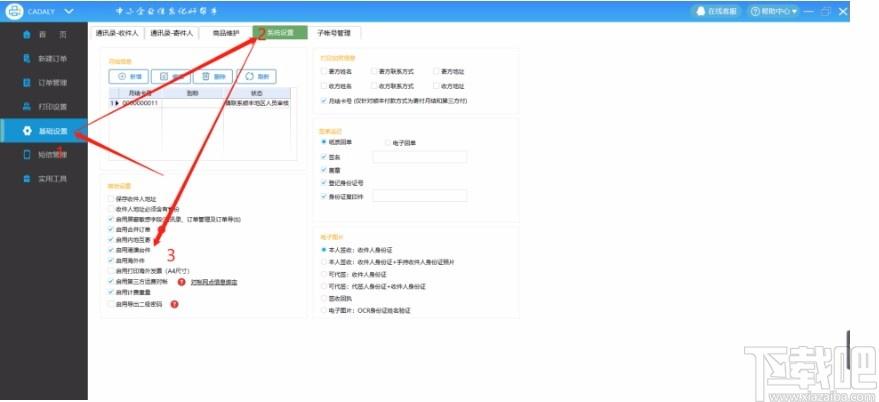
Task: Toggle the 保存收件人地址 checkbox
Action: pos(111,200)
